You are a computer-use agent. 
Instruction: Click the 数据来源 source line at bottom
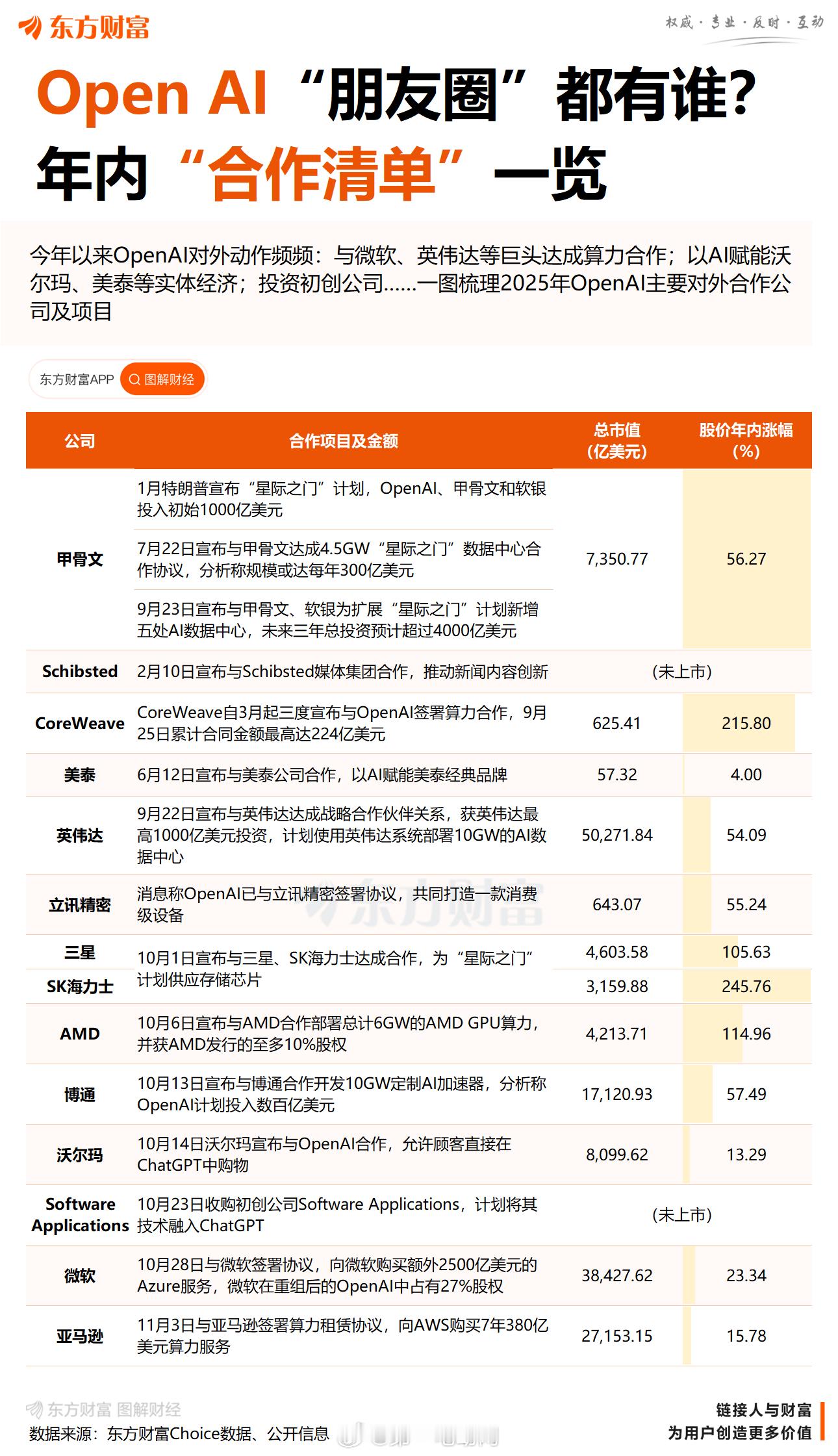179,1433
